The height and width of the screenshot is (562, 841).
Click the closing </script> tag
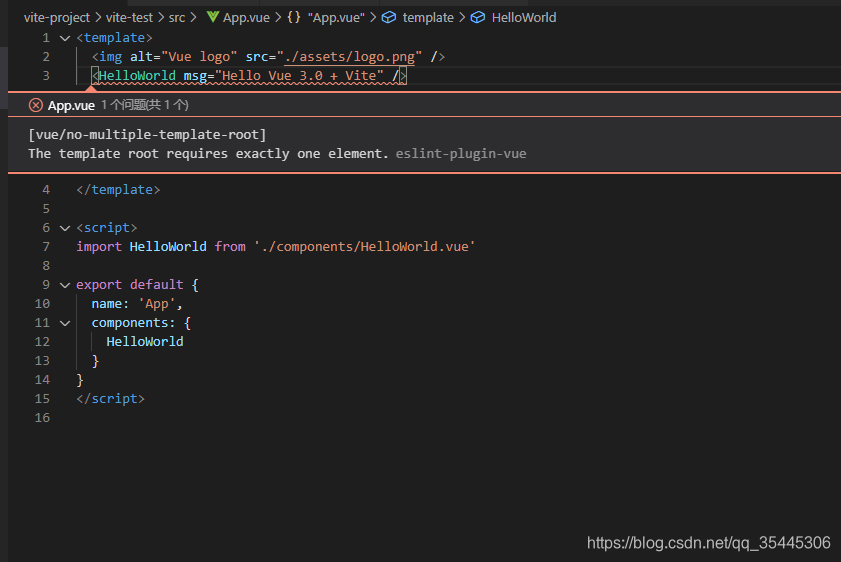(110, 398)
